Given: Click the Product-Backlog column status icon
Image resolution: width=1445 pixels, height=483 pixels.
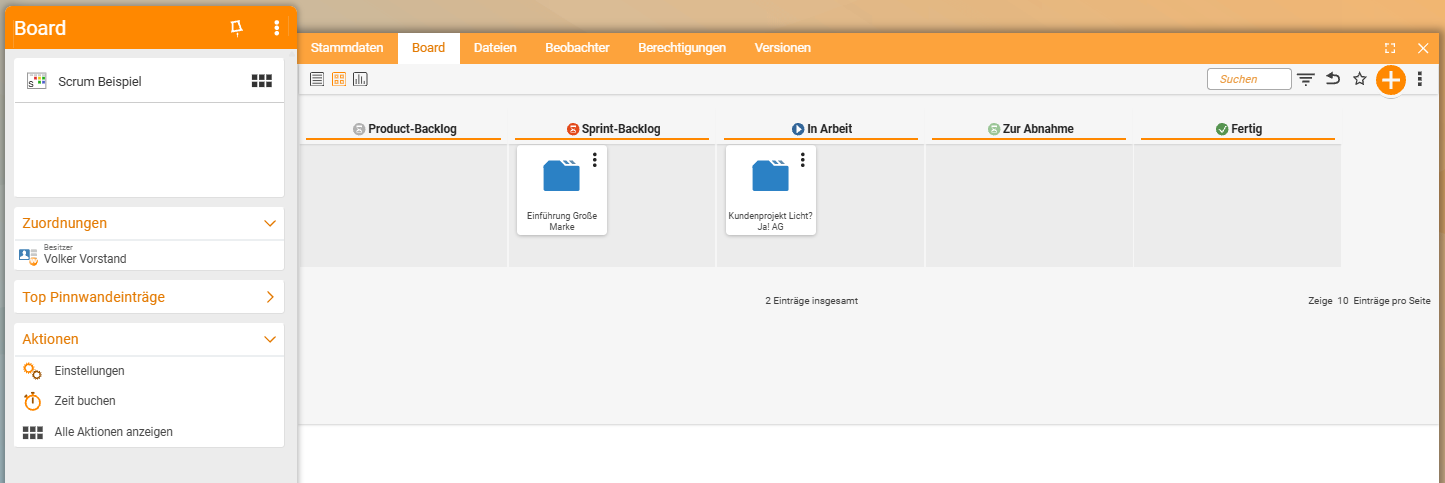Looking at the screenshot, I should click(359, 129).
